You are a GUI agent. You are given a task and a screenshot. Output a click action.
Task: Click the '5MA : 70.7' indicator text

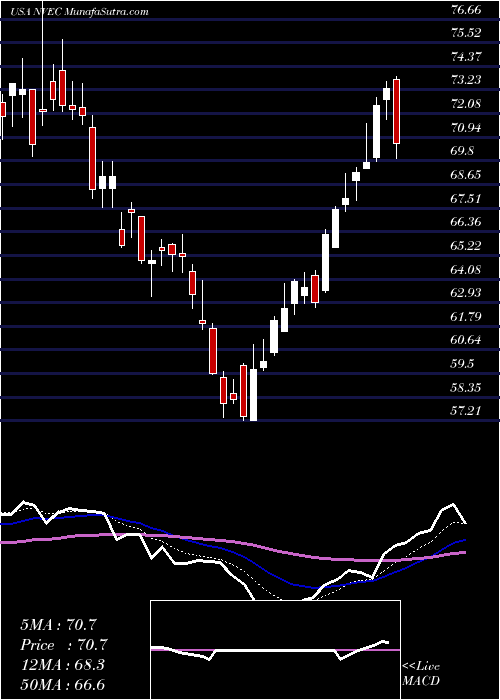58,625
